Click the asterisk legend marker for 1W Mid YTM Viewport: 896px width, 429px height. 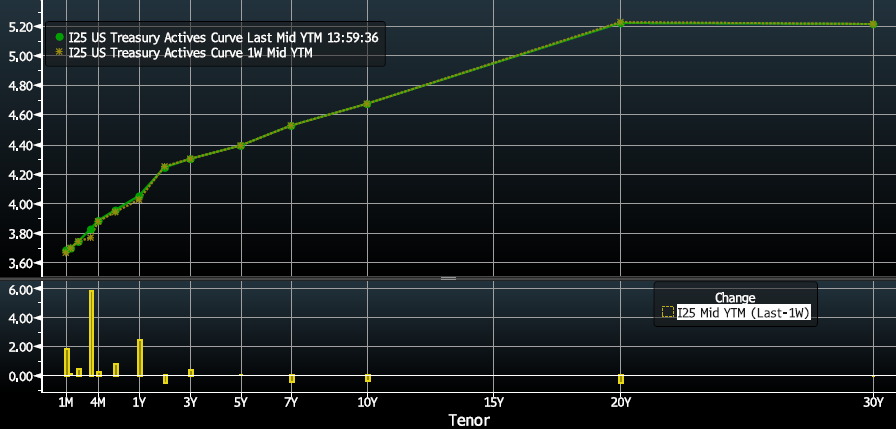click(x=59, y=52)
